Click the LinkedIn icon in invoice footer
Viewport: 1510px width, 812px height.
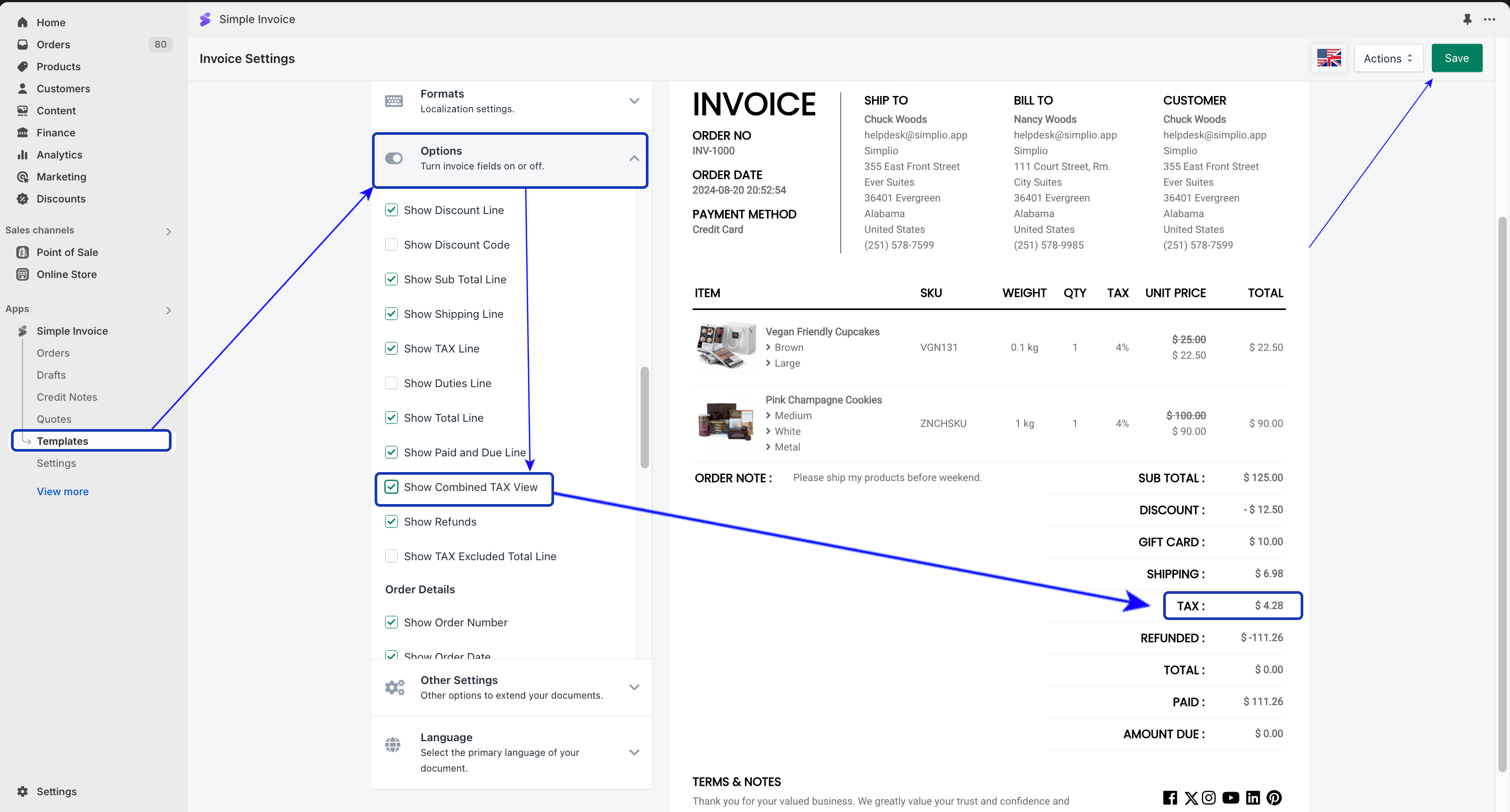pos(1253,797)
